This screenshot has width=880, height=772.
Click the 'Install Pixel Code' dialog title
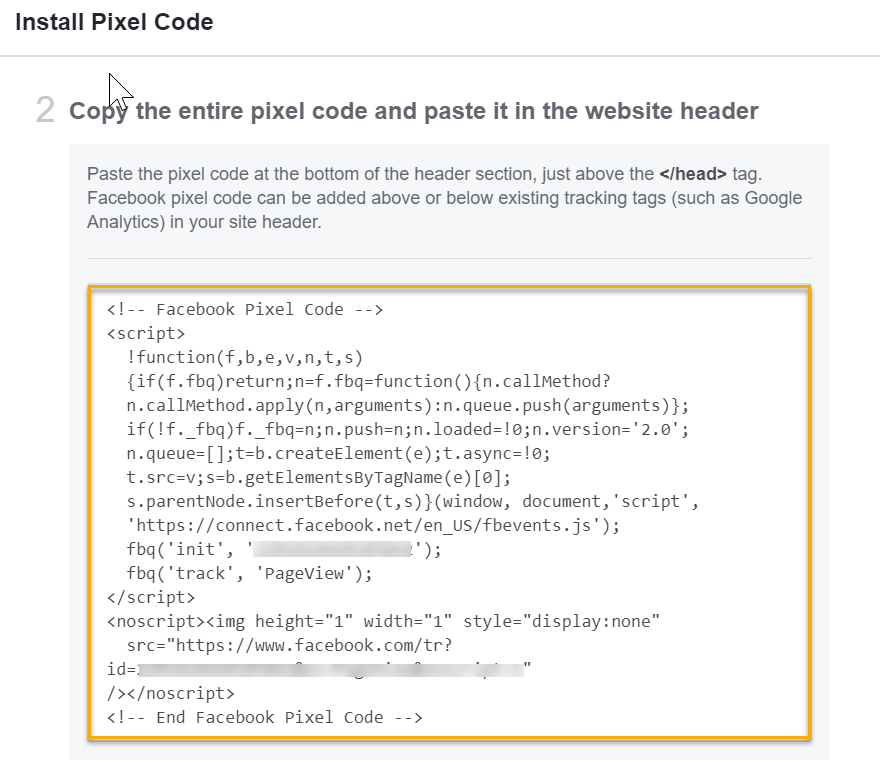114,22
